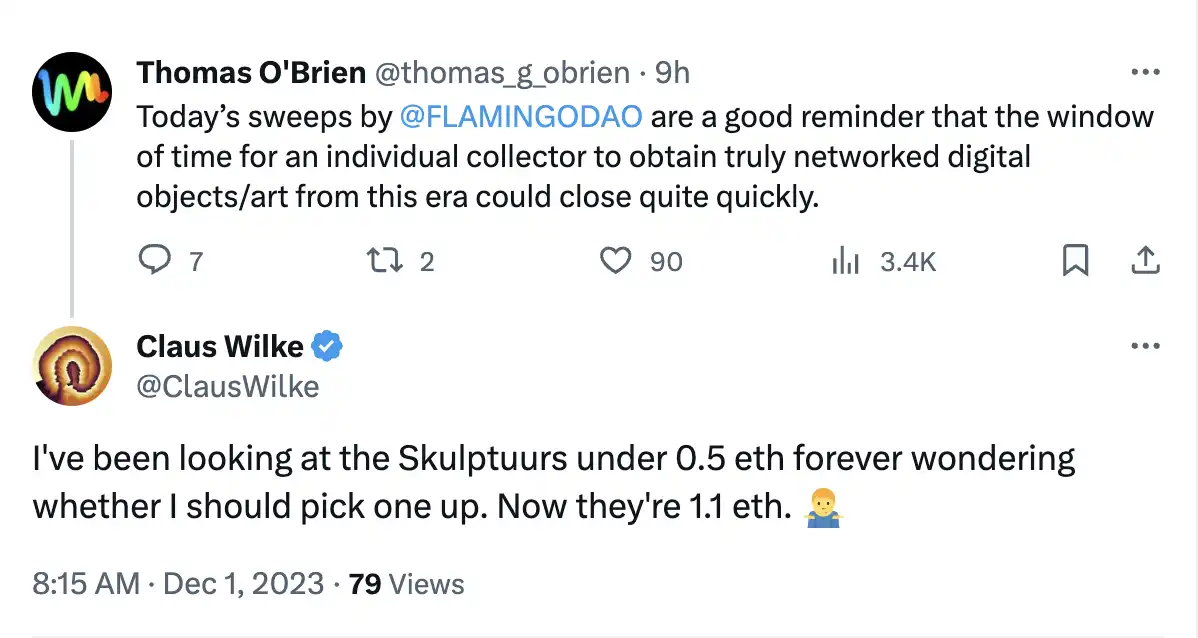Click the Thomas O'Brien display name
Image resolution: width=1198 pixels, height=638 pixels.
tap(251, 73)
